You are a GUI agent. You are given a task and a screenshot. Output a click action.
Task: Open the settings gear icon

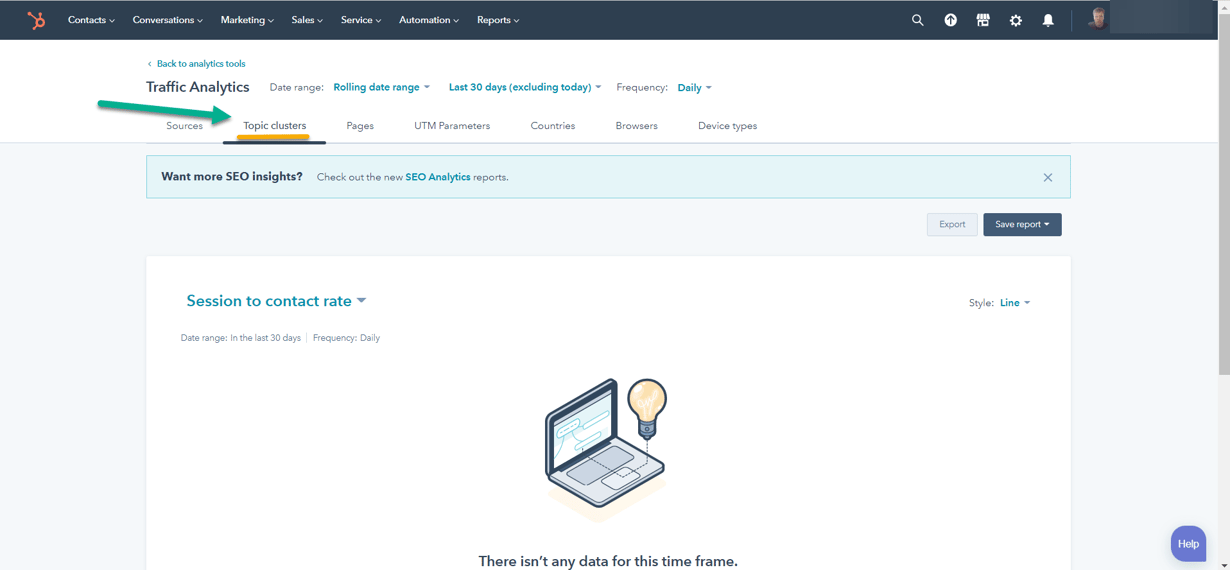pyautogui.click(x=1016, y=20)
